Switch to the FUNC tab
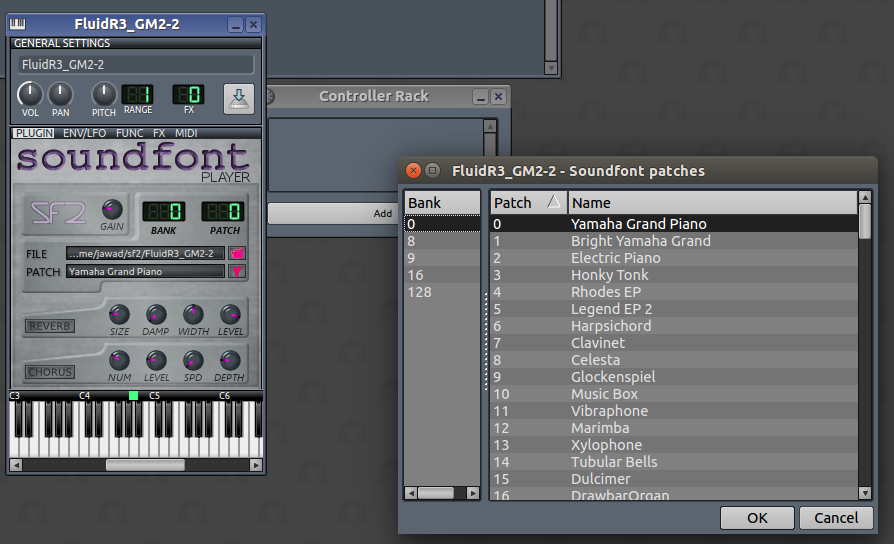Viewport: 894px width, 544px height. [x=129, y=133]
